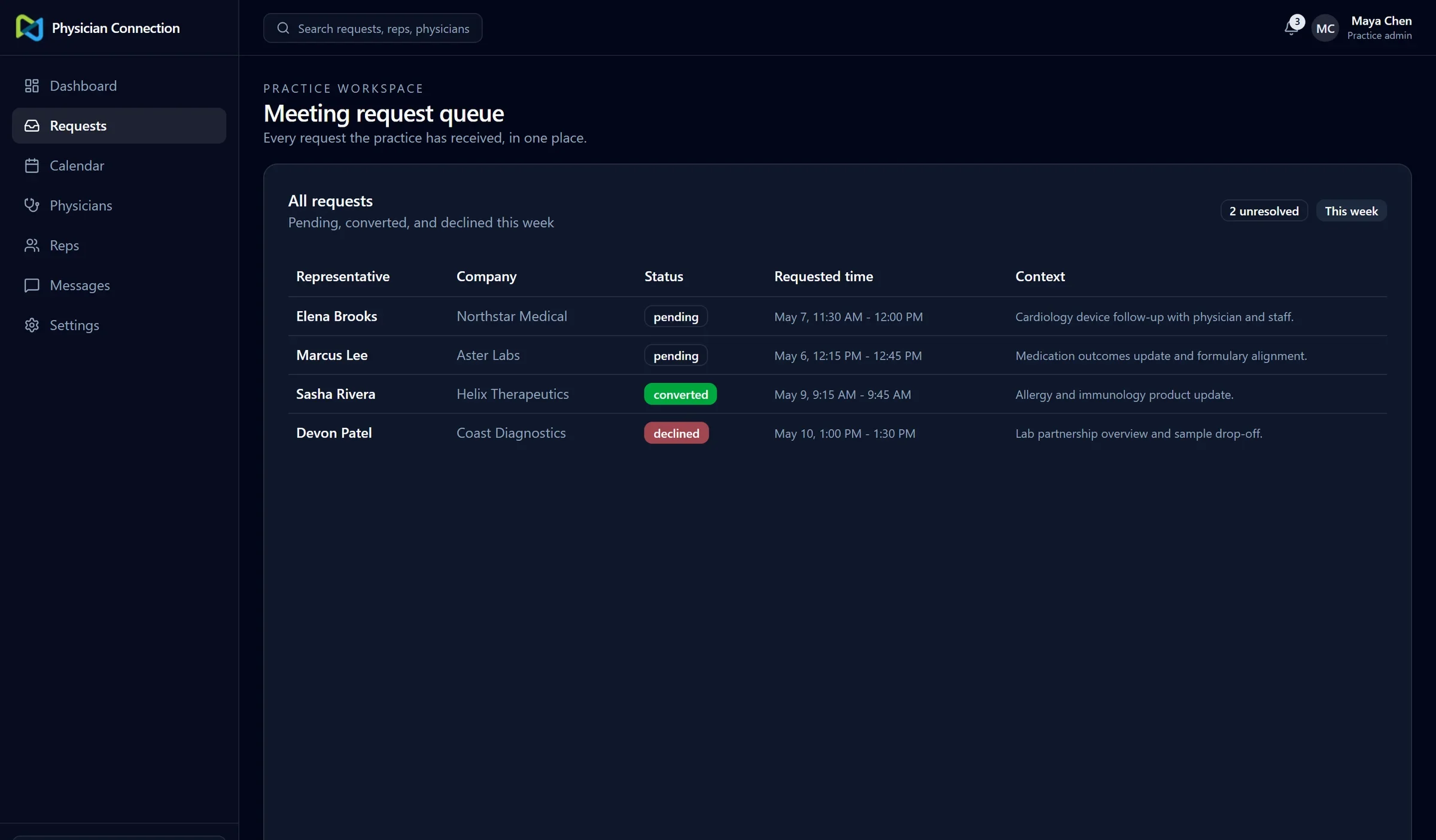
Task: Click the Company column header
Action: point(486,276)
